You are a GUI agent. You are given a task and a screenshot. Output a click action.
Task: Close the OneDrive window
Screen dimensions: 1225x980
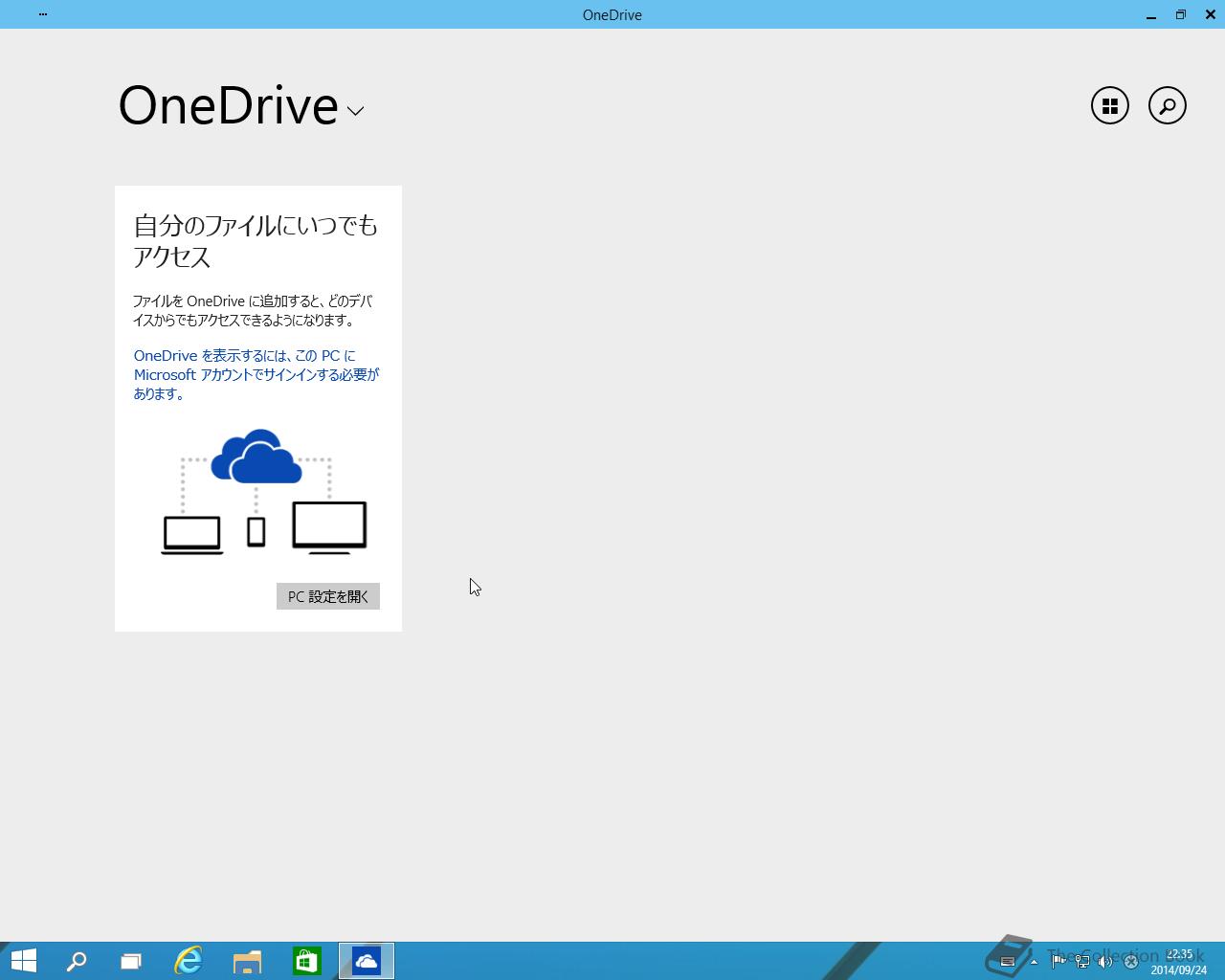click(1211, 14)
